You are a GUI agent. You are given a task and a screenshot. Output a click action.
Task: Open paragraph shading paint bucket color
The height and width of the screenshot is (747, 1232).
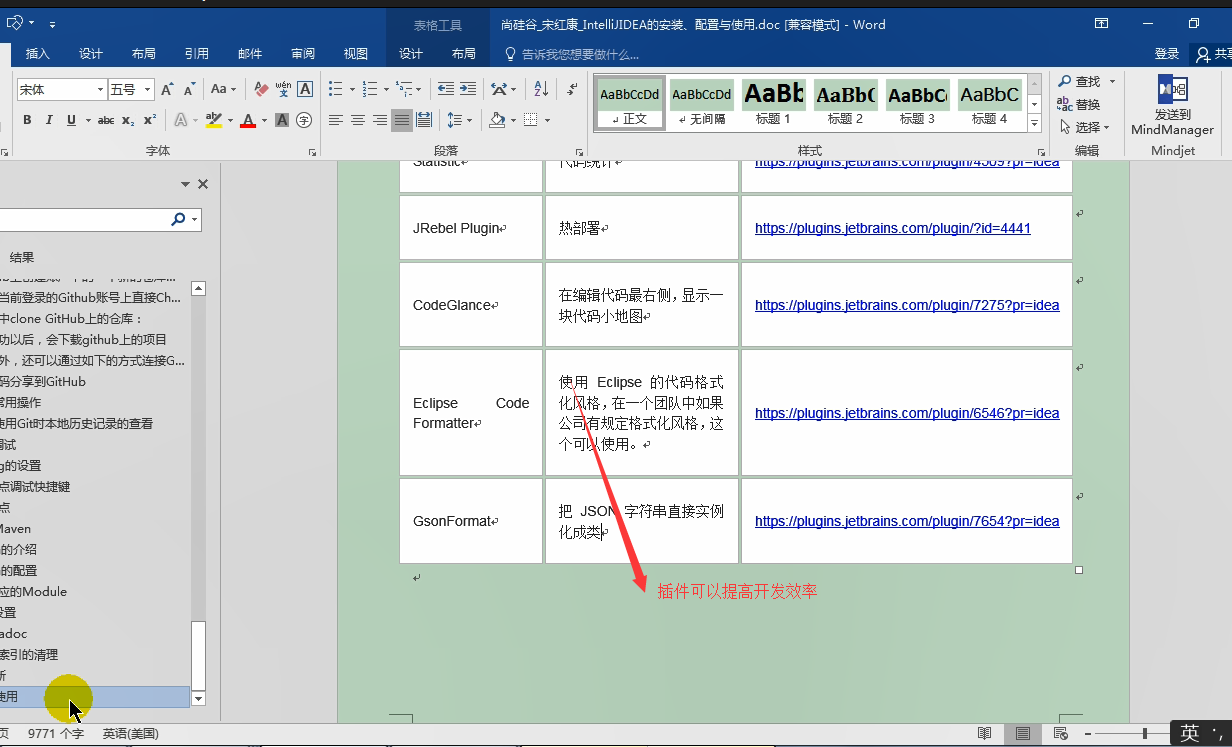click(x=497, y=120)
